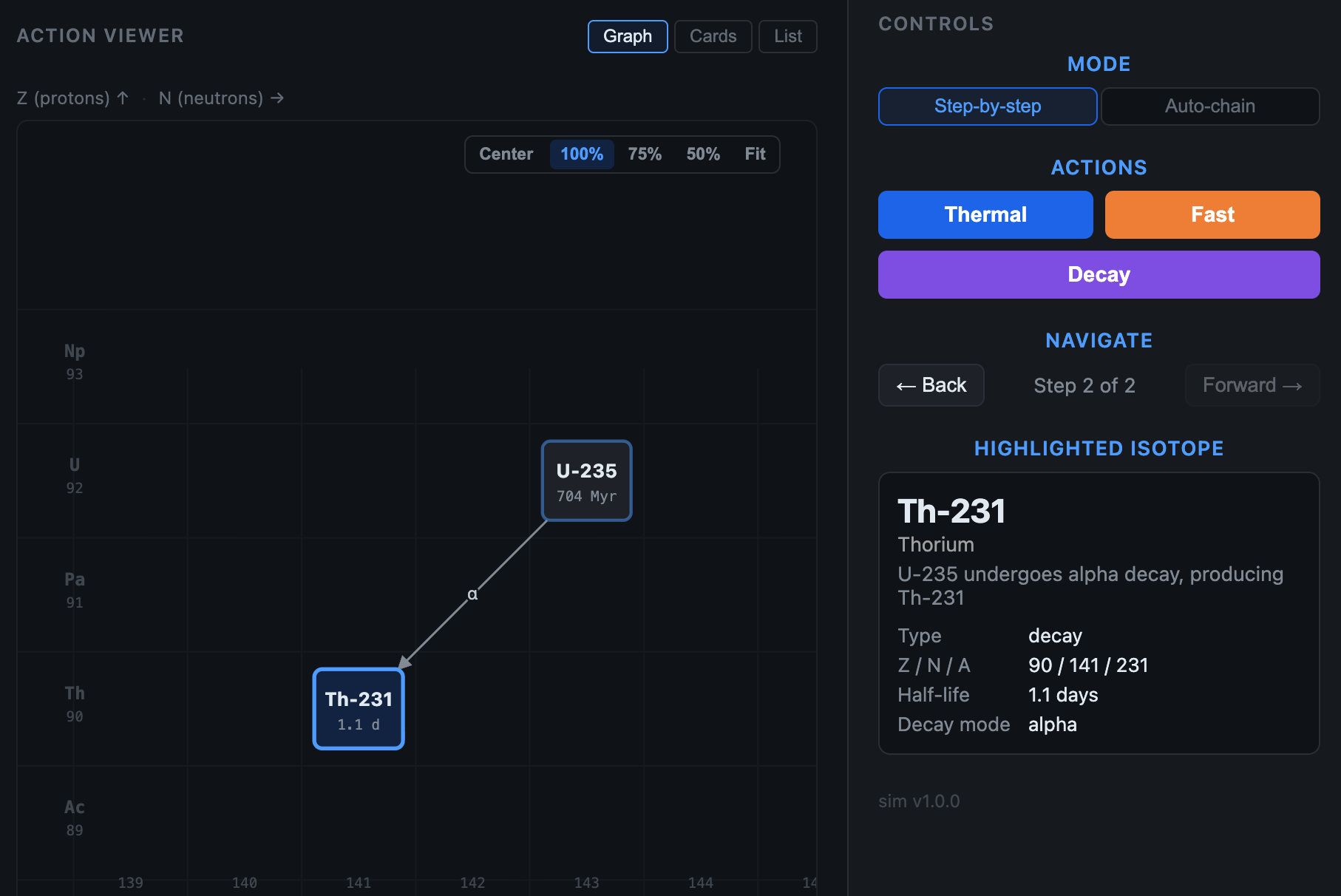Viewport: 1341px width, 896px height.
Task: Click the Pa 91 row label
Action: coord(75,590)
